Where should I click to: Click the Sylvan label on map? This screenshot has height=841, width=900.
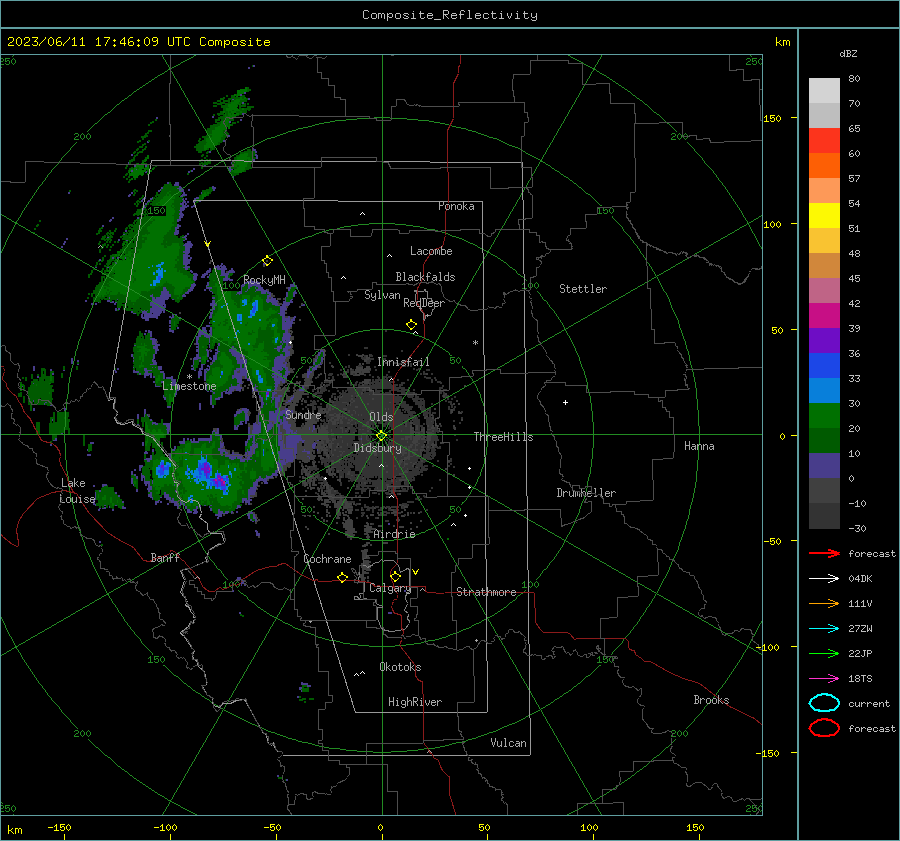[x=382, y=295]
